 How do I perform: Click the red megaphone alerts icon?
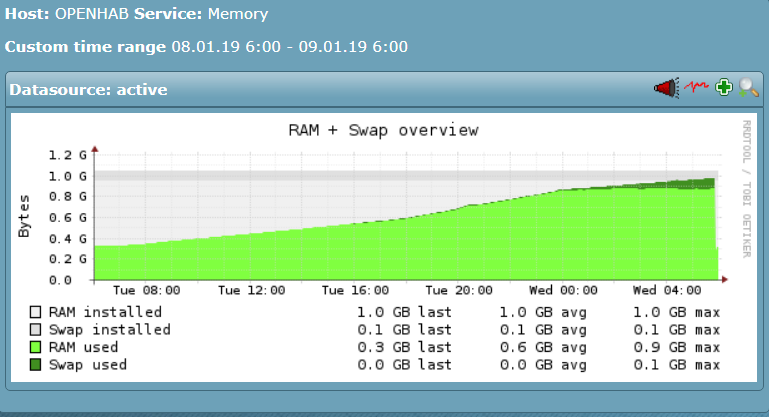[666, 89]
